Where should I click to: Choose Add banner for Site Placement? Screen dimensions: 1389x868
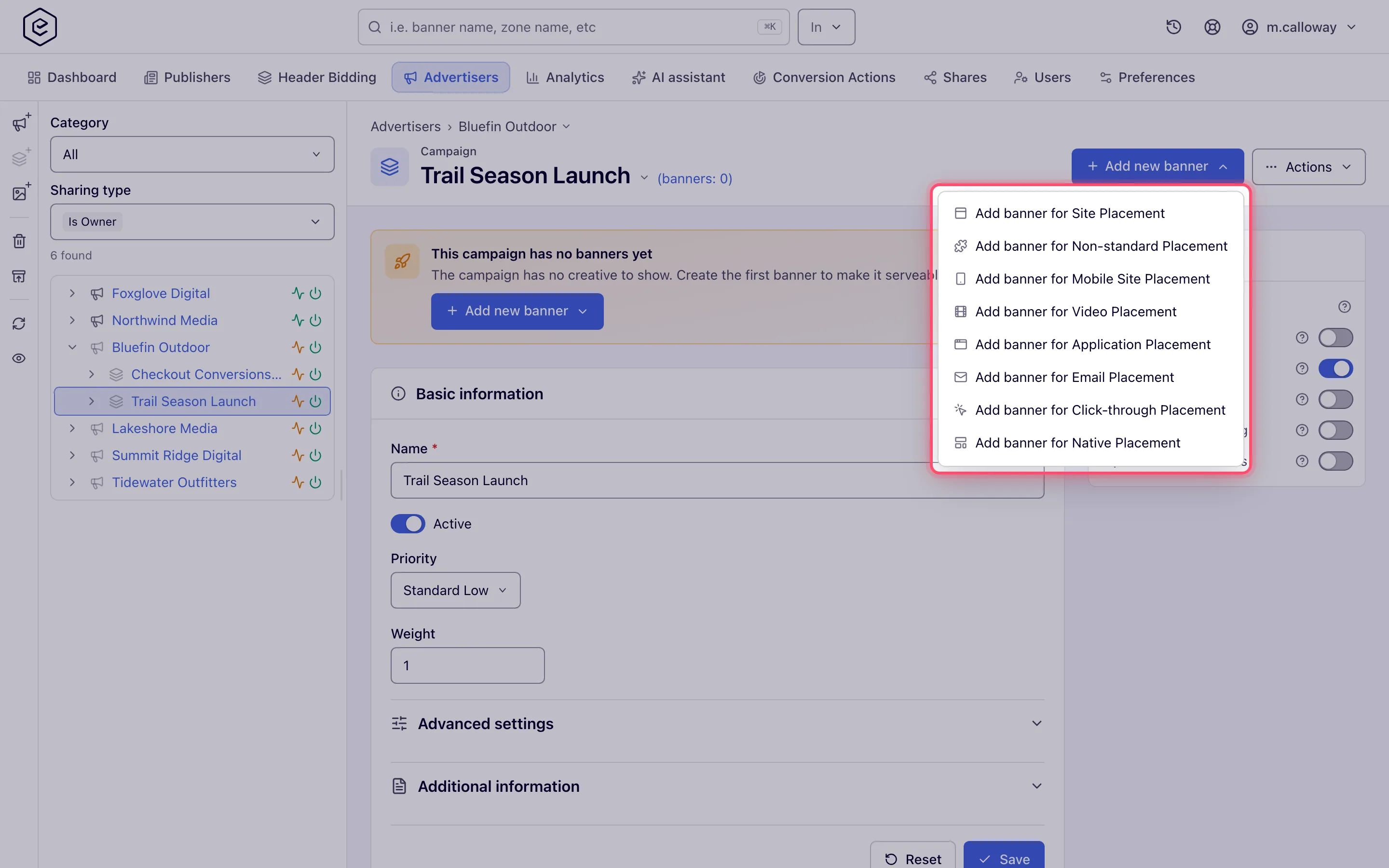[1090, 214]
